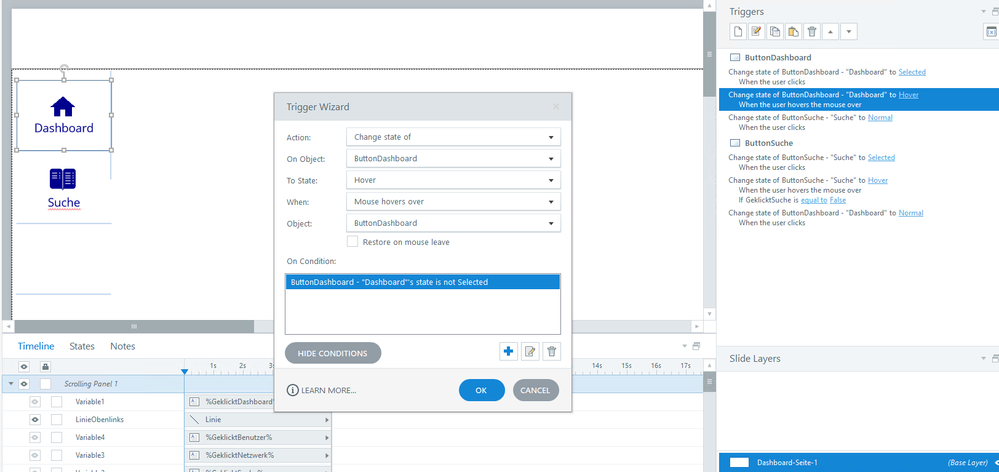
Task: Toggle show/hide all objects eye in timeline header
Action: 25,366
